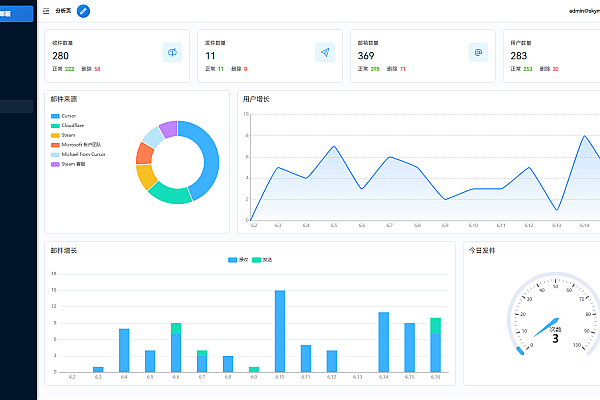The image size is (600, 400).
Task: Click the @ mailbox count icon
Action: tap(478, 53)
